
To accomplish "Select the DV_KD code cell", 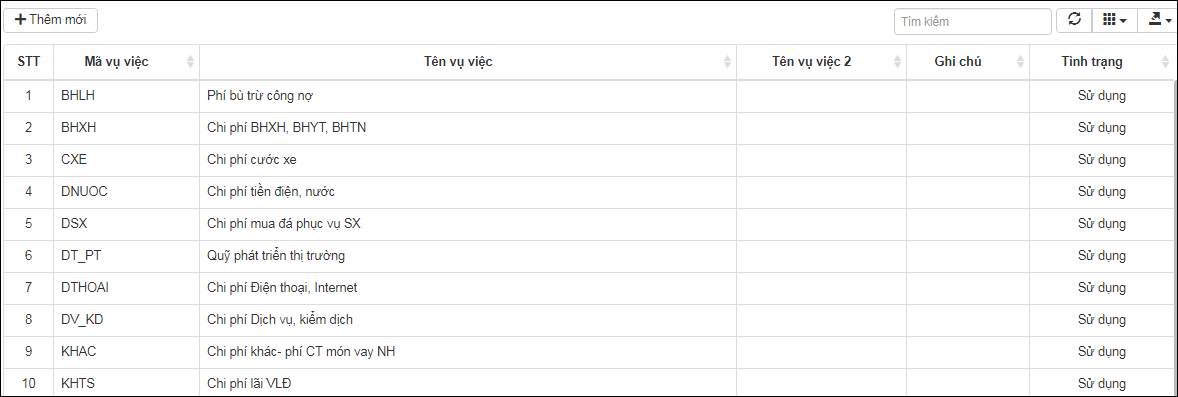I will (x=126, y=320).
